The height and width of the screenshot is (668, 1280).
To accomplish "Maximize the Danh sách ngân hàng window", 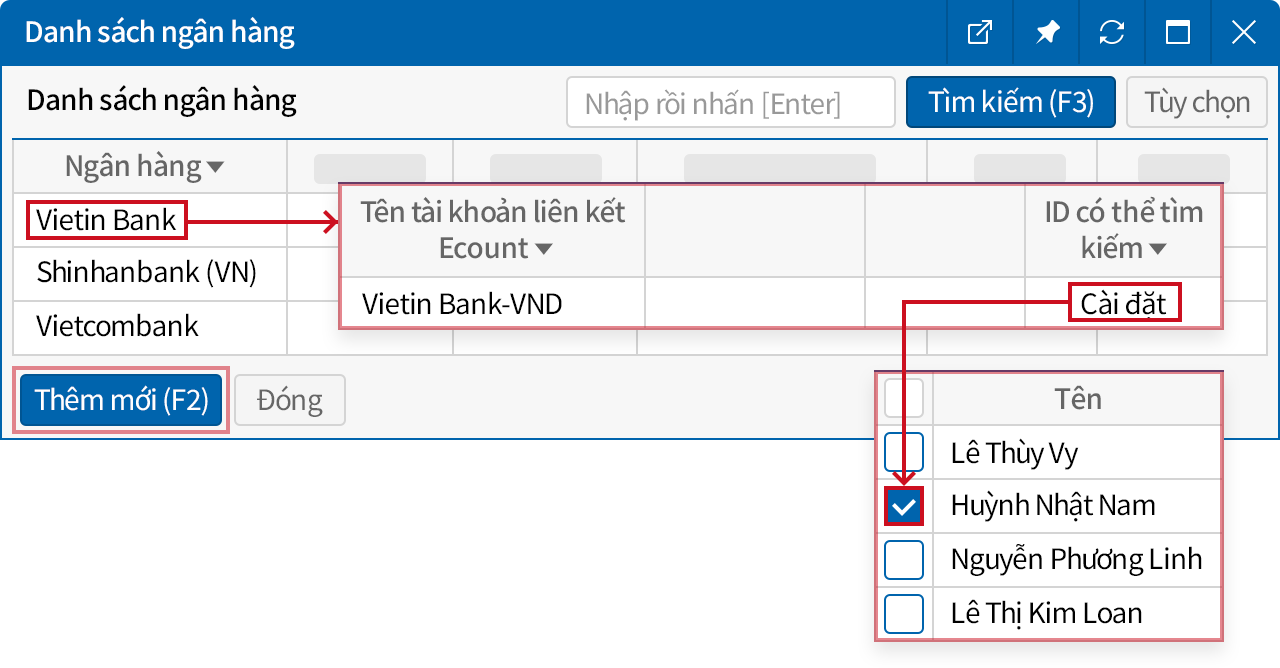I will point(1178,33).
